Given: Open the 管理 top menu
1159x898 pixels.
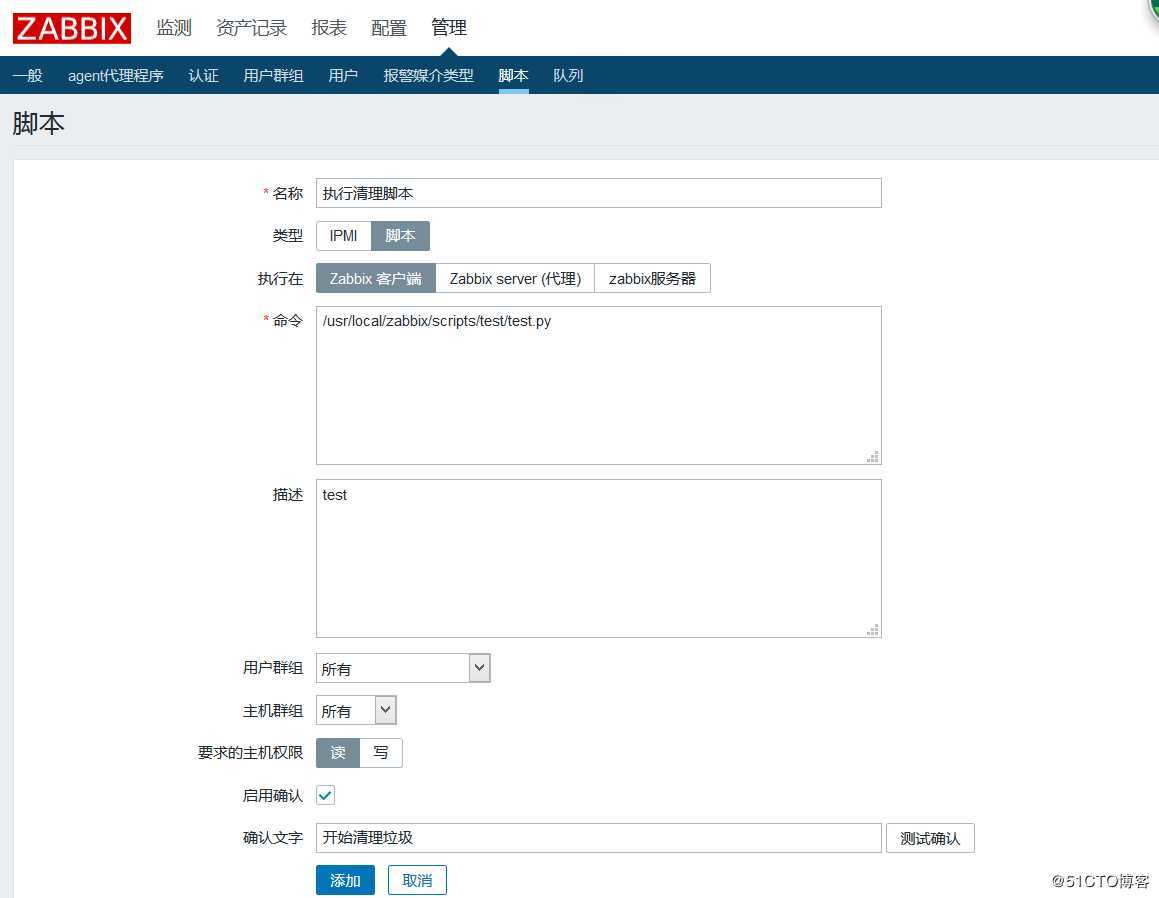Looking at the screenshot, I should tap(449, 28).
